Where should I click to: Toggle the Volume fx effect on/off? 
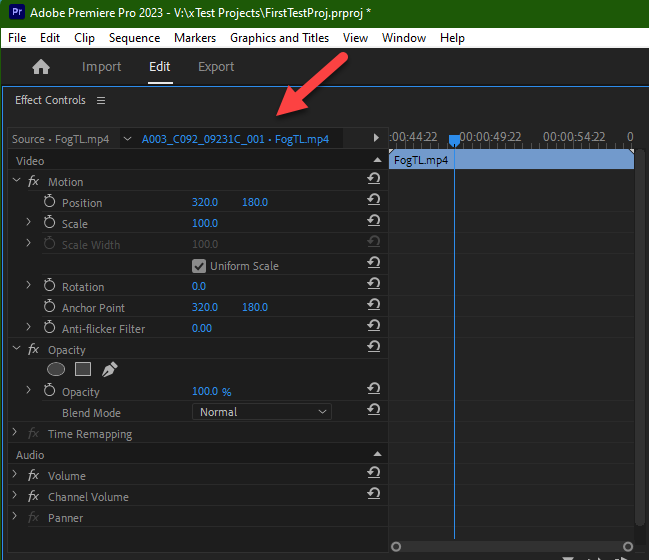[33, 476]
